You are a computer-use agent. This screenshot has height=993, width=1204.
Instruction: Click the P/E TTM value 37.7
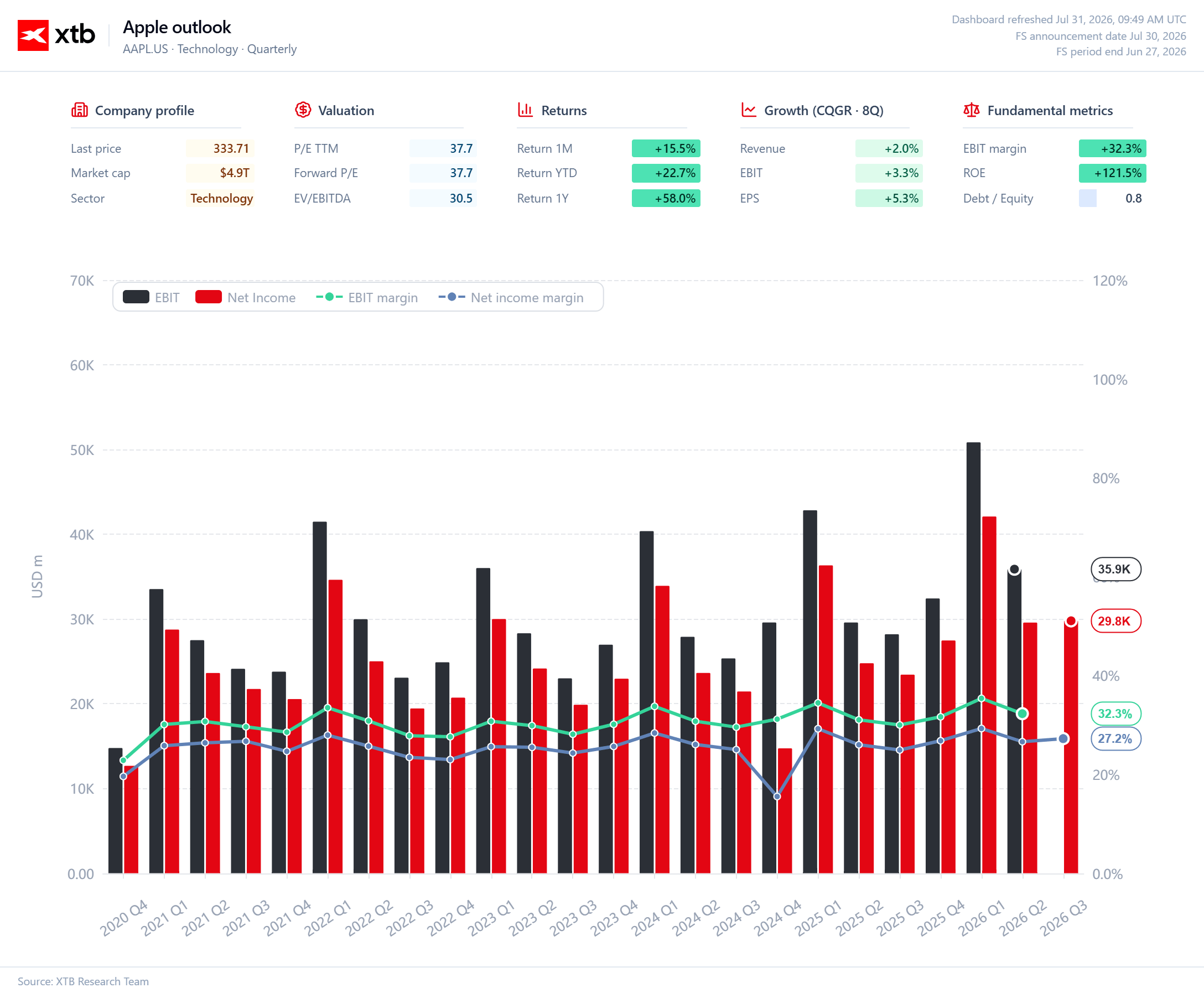[461, 149]
